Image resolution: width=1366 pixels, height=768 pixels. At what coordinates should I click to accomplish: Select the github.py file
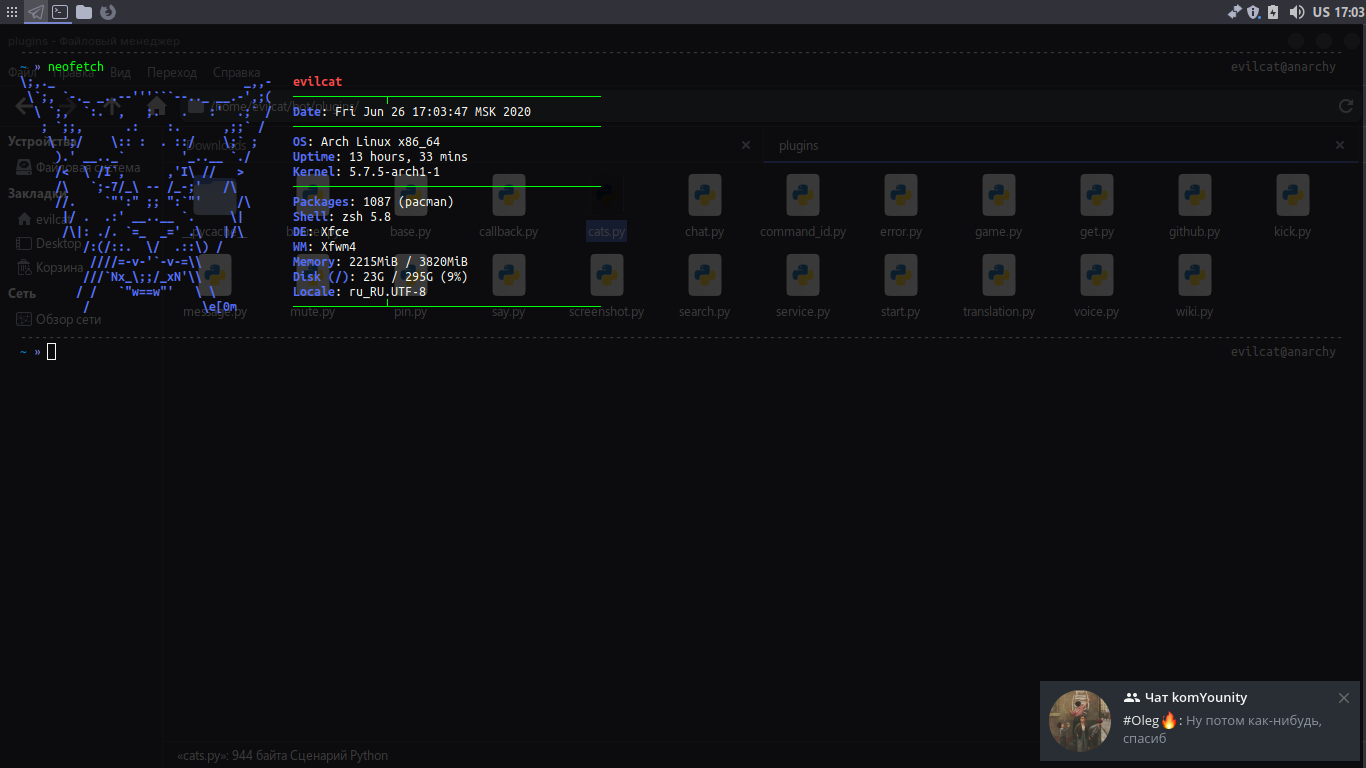point(1194,207)
